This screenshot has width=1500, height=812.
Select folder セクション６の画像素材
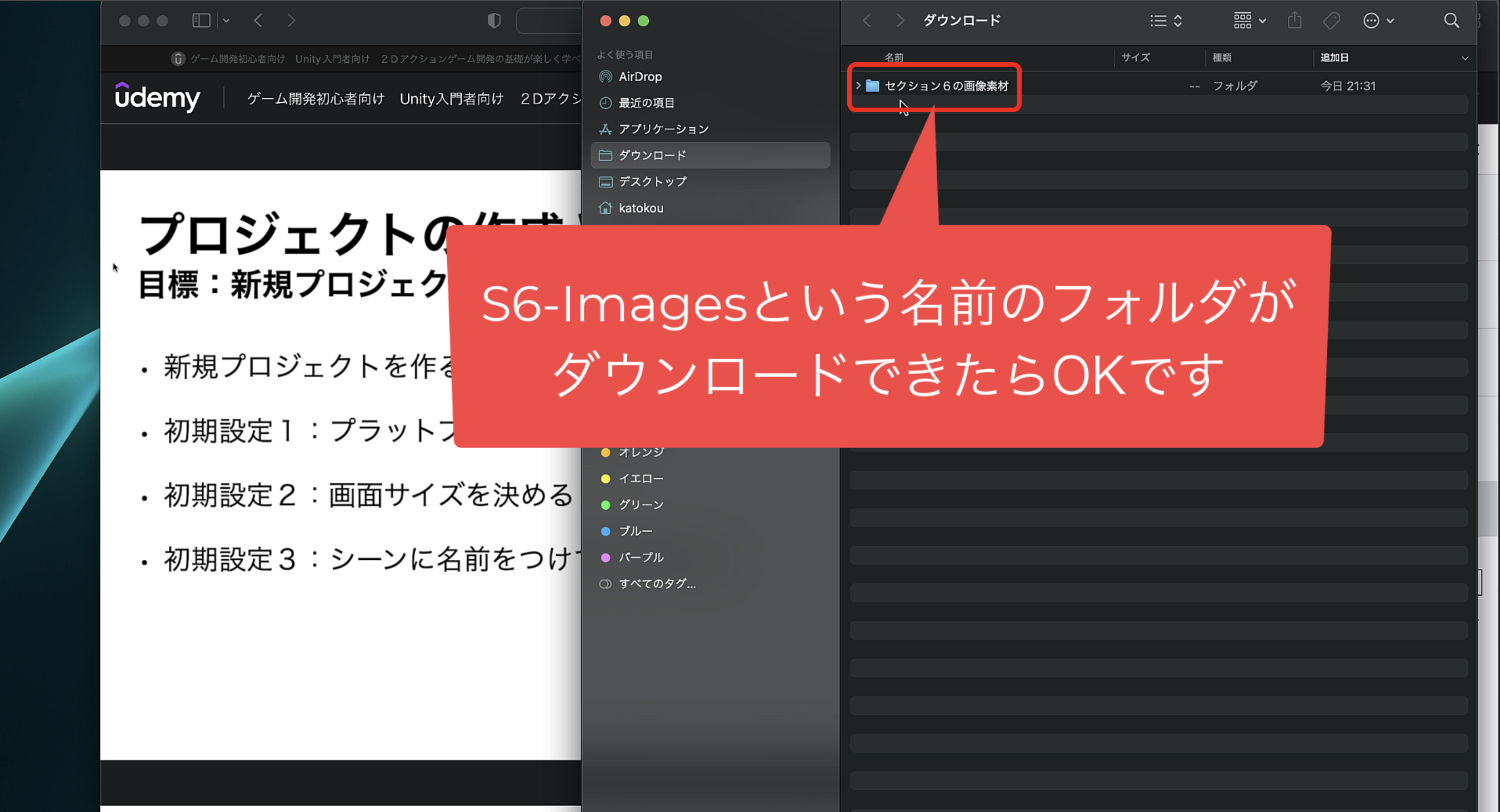coord(946,86)
